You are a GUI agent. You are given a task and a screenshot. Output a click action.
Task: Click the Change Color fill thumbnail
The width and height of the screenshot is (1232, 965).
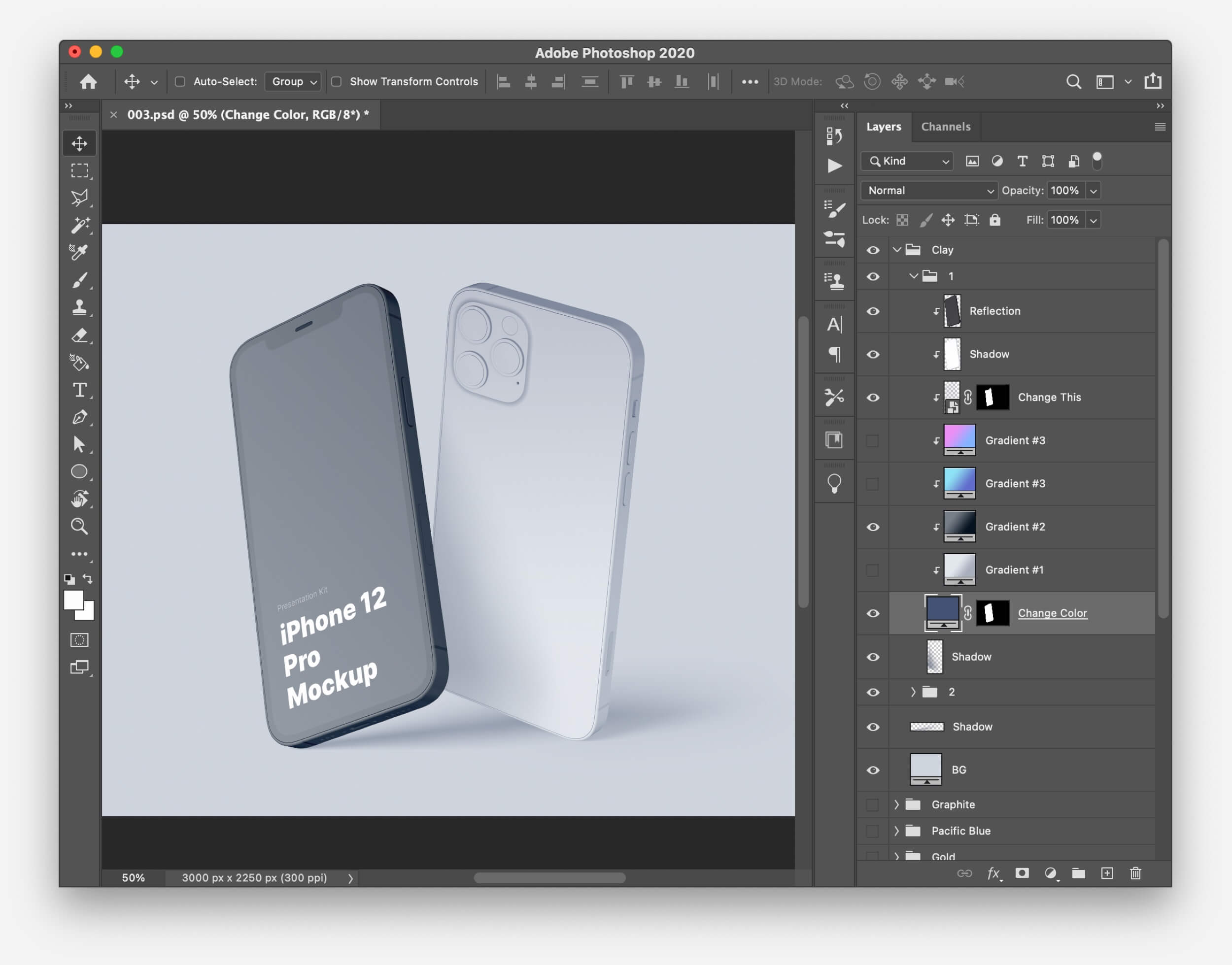[943, 614]
